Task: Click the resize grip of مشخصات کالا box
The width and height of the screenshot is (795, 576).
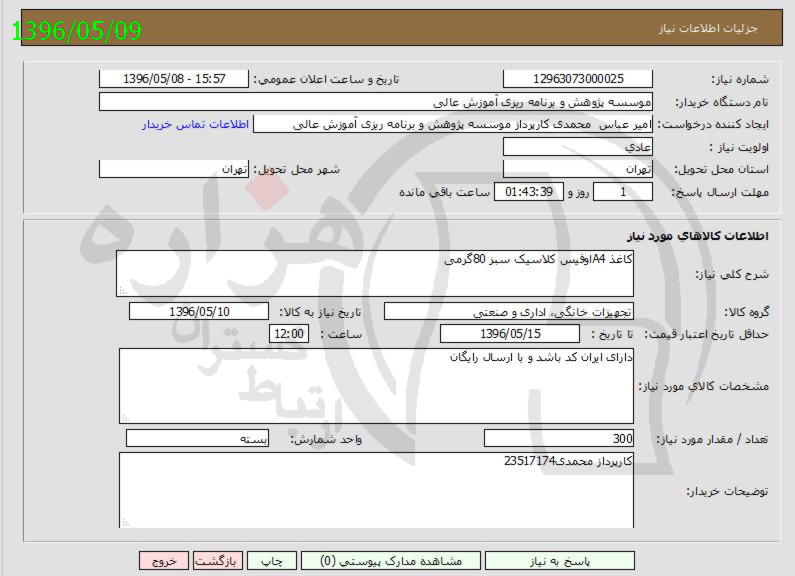Action: [125, 418]
